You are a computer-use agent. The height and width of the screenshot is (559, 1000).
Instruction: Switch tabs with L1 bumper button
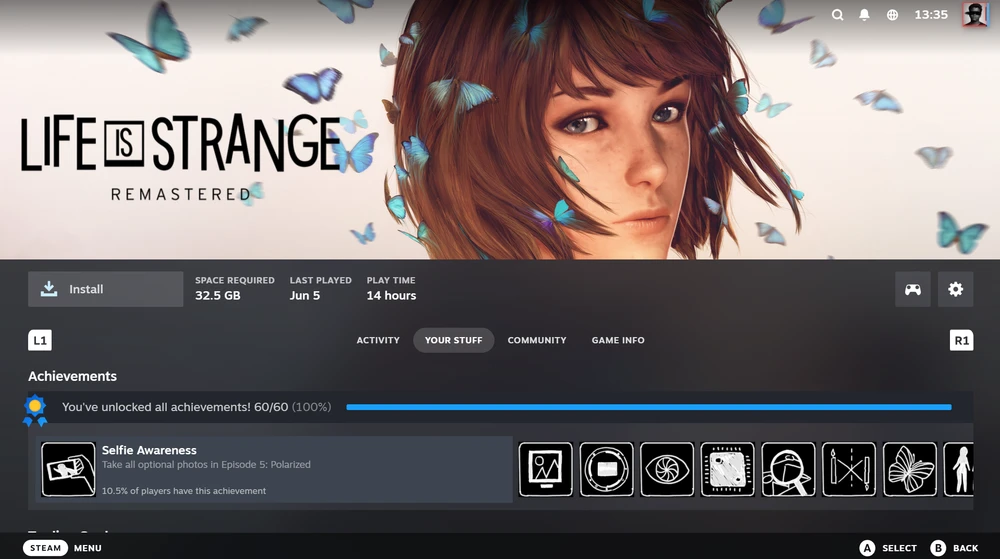coord(40,340)
